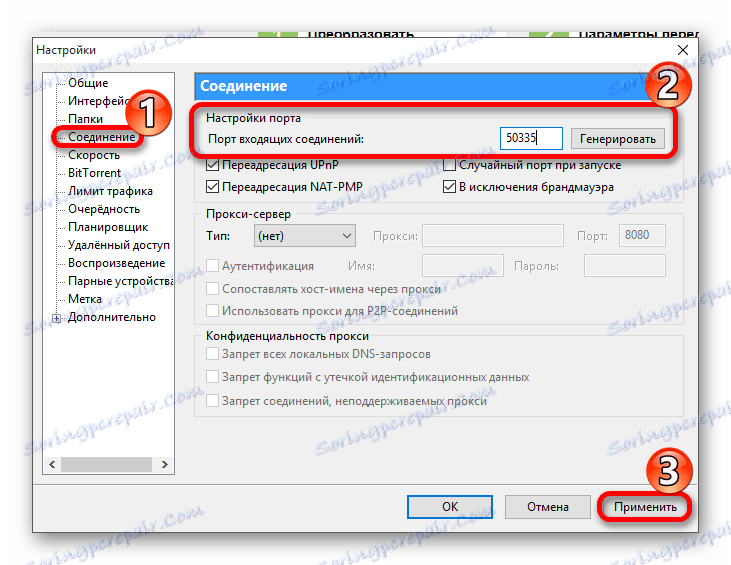The width and height of the screenshot is (731, 565).
Task: Click the right scroll arrow in the sidebar
Action: (164, 464)
